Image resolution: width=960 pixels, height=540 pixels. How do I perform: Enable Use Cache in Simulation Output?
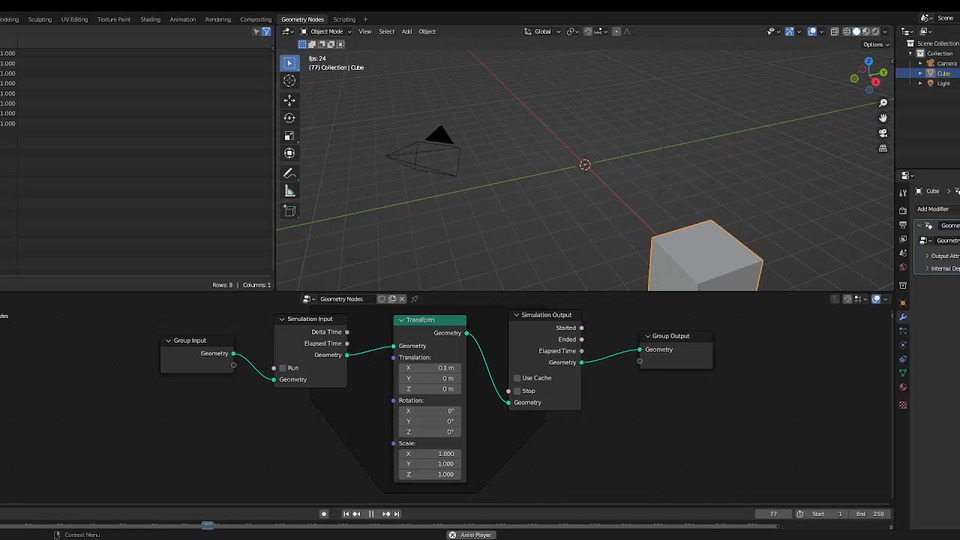tap(517, 378)
